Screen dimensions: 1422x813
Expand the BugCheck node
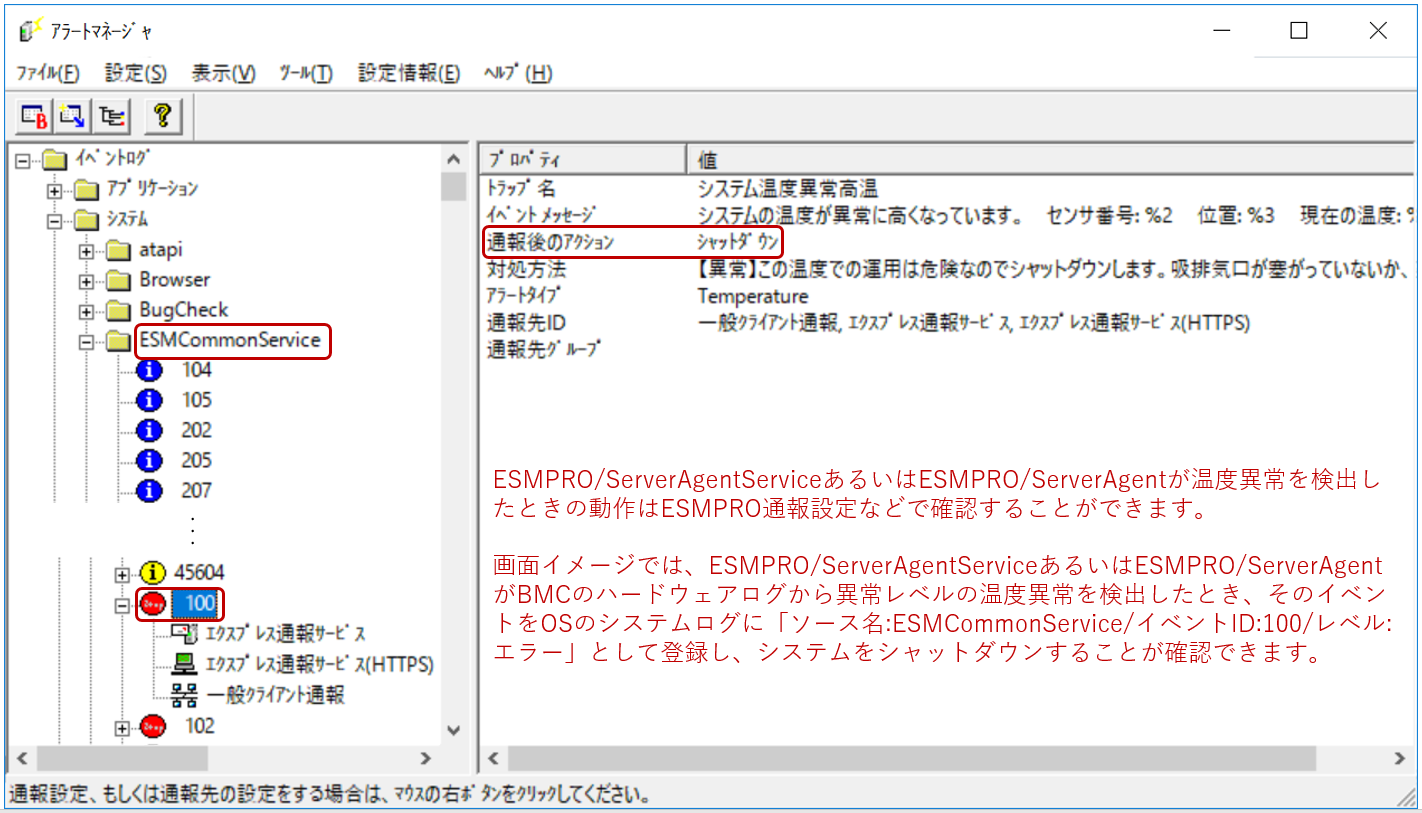(x=87, y=311)
